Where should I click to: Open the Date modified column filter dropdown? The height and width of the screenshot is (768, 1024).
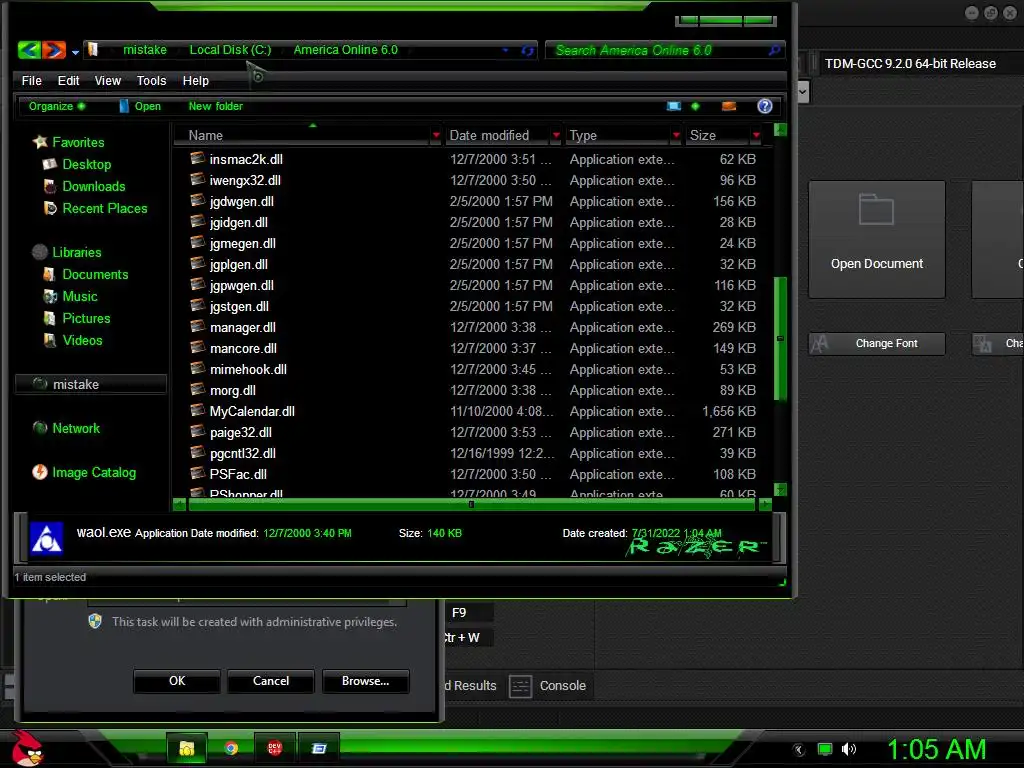click(x=556, y=135)
